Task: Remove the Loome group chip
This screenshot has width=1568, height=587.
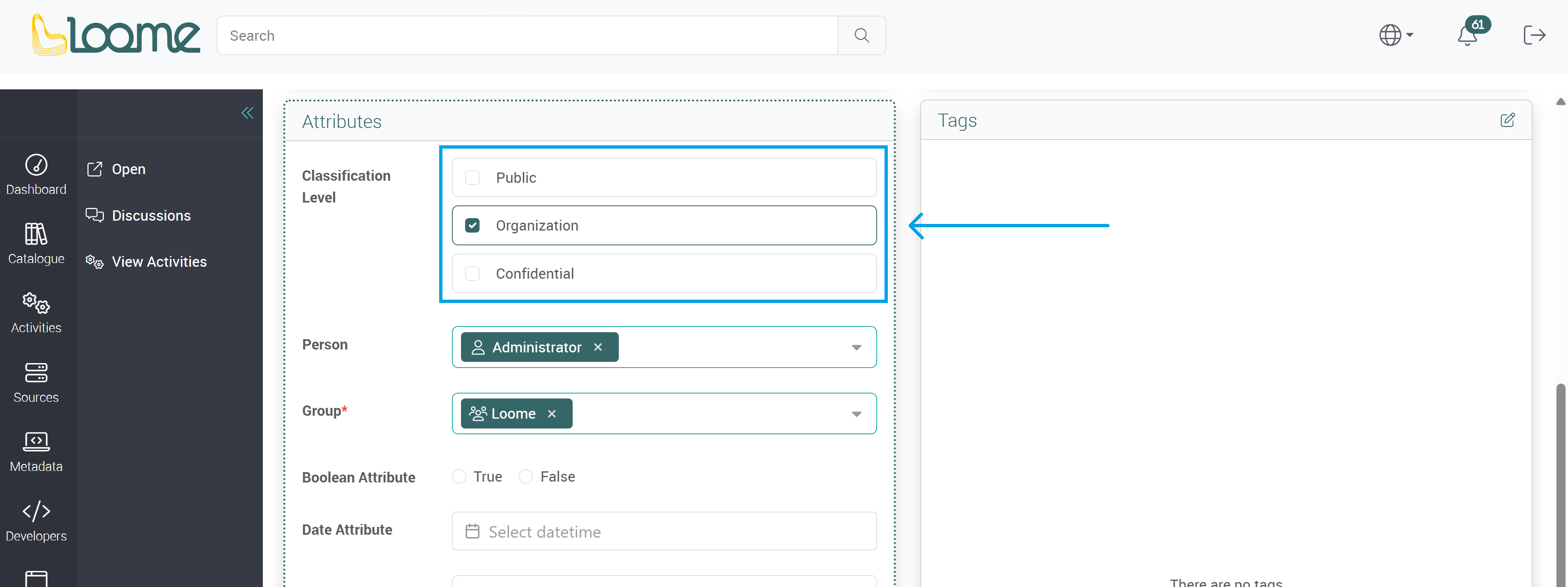Action: (552, 414)
